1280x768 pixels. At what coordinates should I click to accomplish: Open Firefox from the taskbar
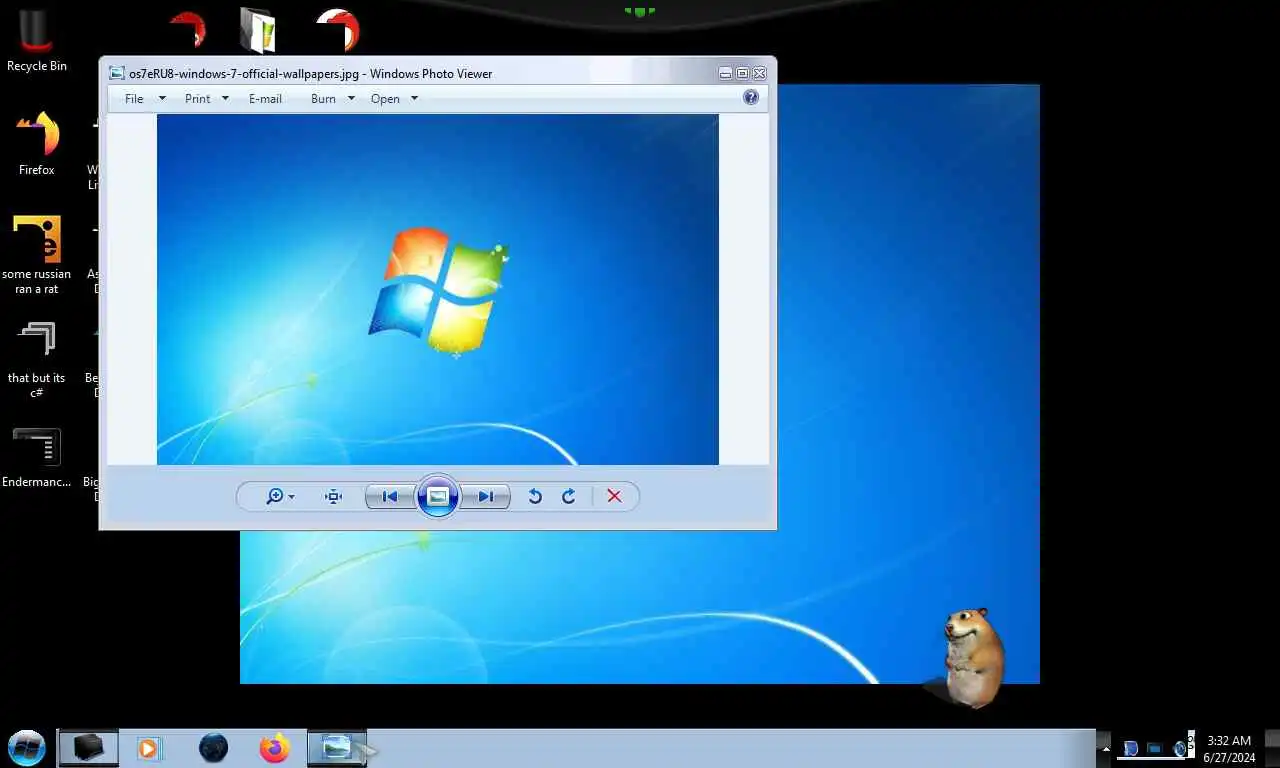click(x=274, y=747)
